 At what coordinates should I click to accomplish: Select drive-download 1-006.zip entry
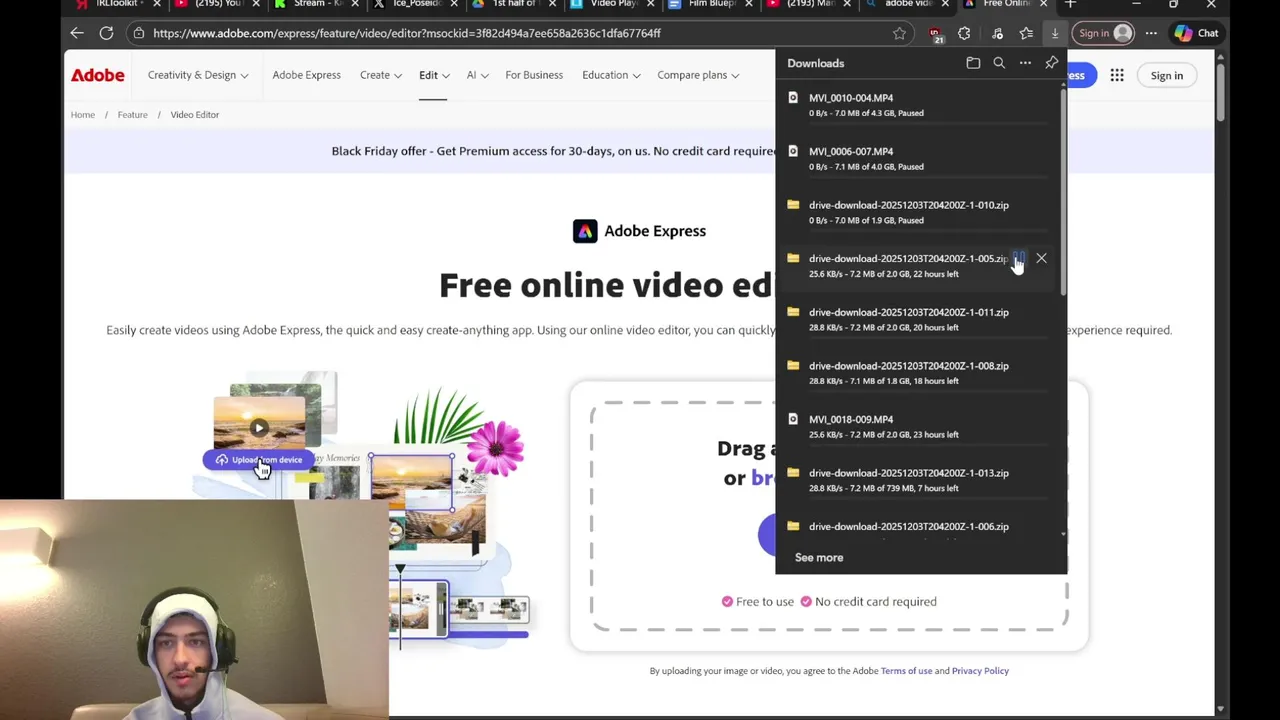point(917,528)
